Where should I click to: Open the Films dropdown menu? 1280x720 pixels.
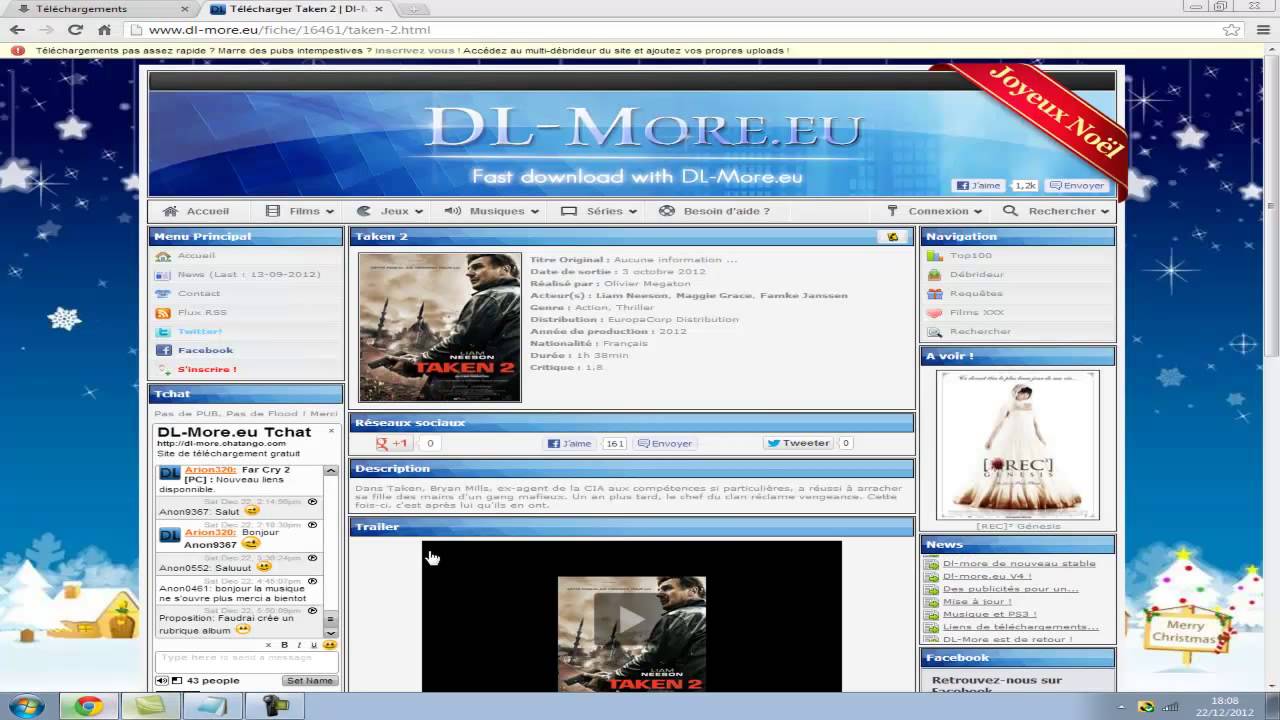click(x=302, y=211)
